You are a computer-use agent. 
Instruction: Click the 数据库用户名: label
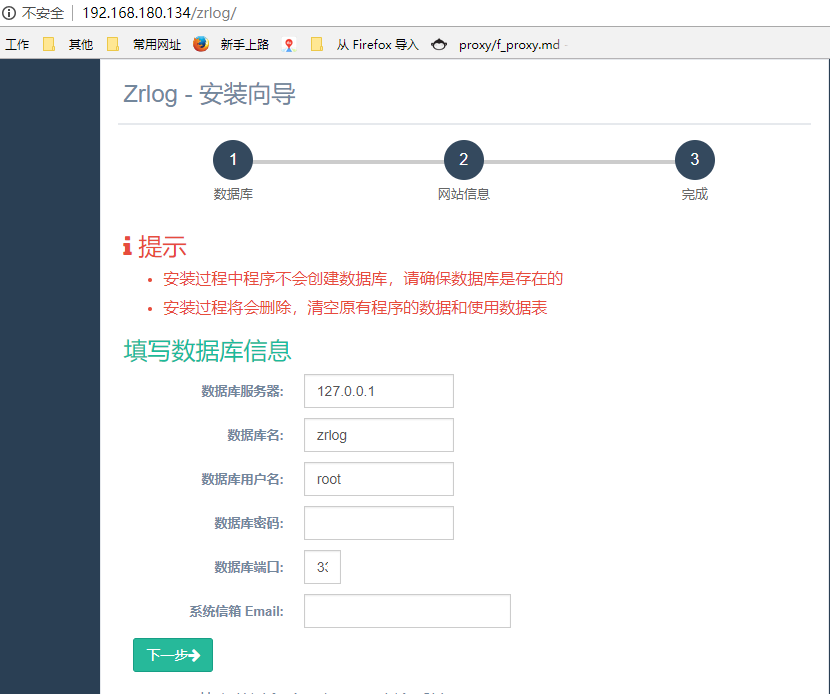click(242, 479)
